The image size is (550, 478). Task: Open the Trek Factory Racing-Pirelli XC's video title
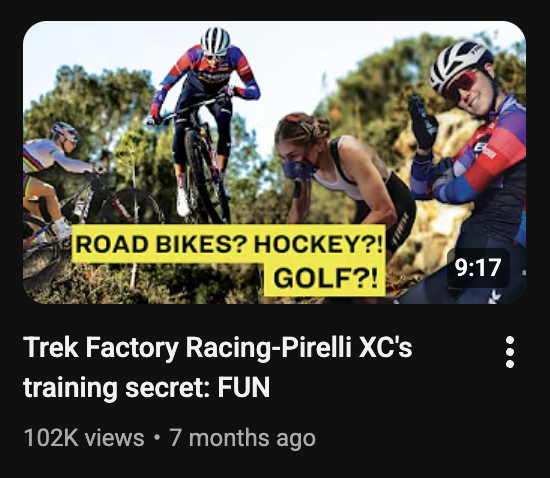tap(217, 367)
